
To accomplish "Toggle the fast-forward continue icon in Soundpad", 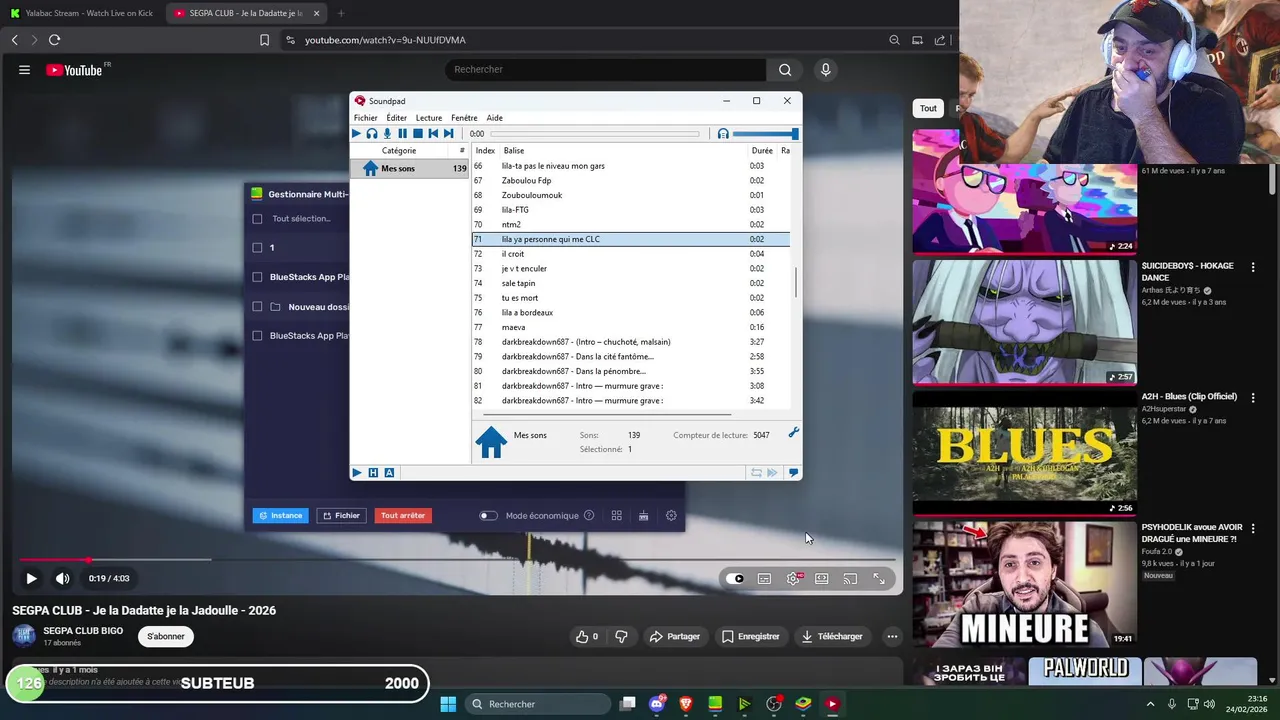I will [772, 472].
